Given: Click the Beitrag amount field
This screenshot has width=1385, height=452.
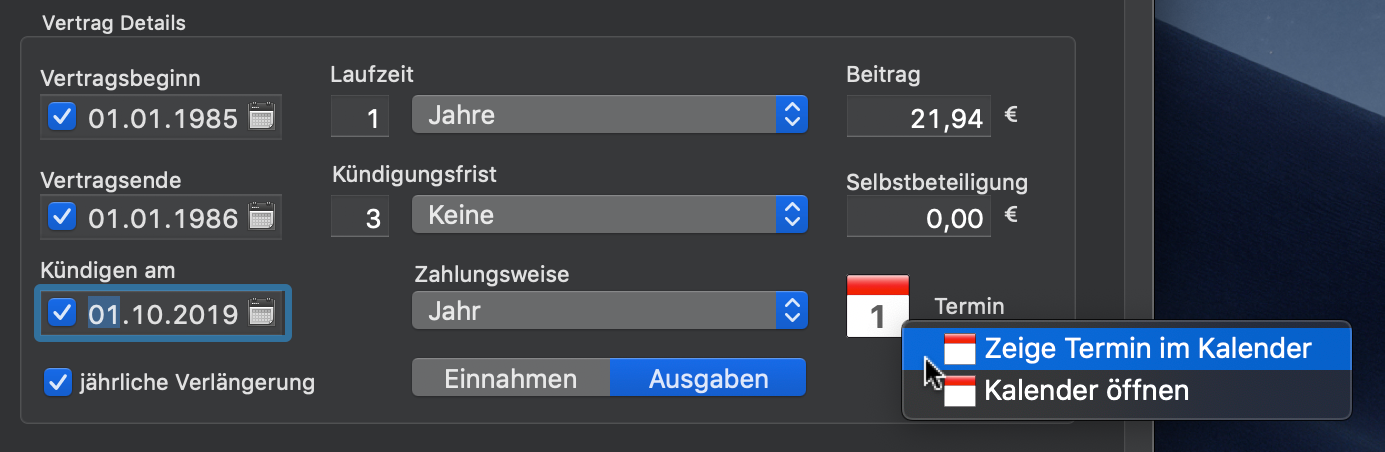Looking at the screenshot, I should 919,117.
